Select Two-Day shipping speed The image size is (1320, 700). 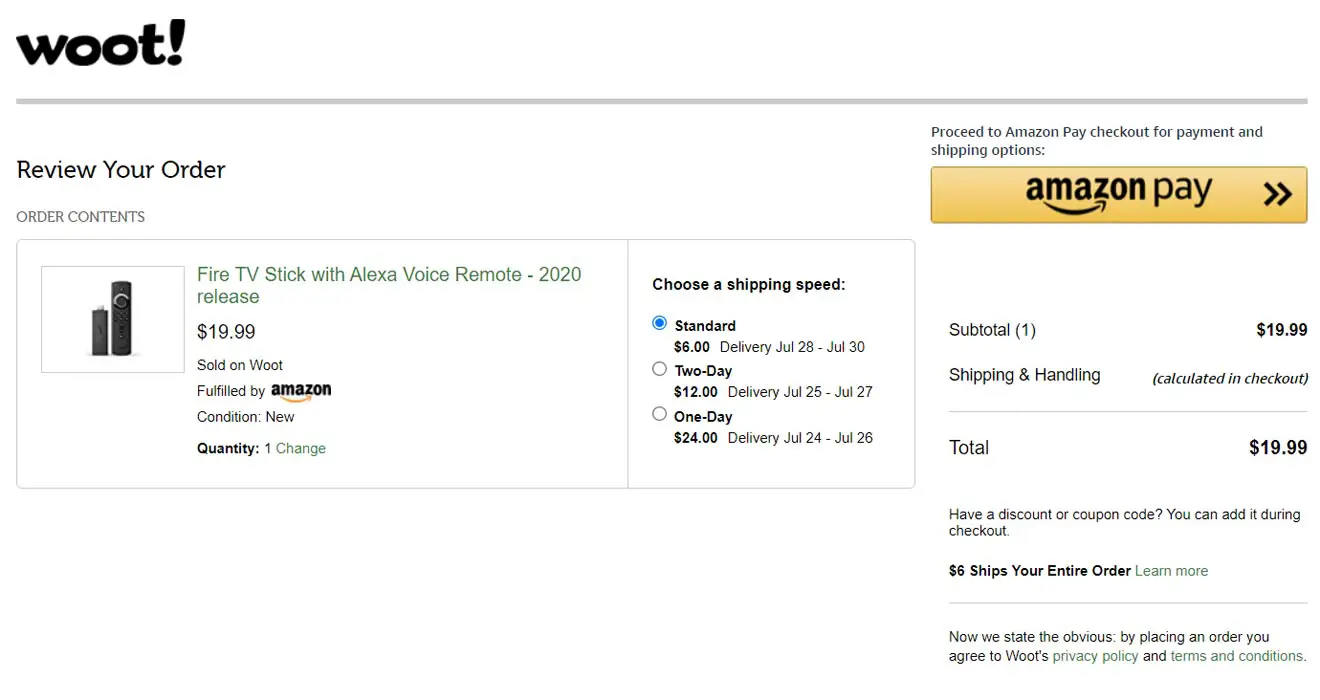point(659,369)
